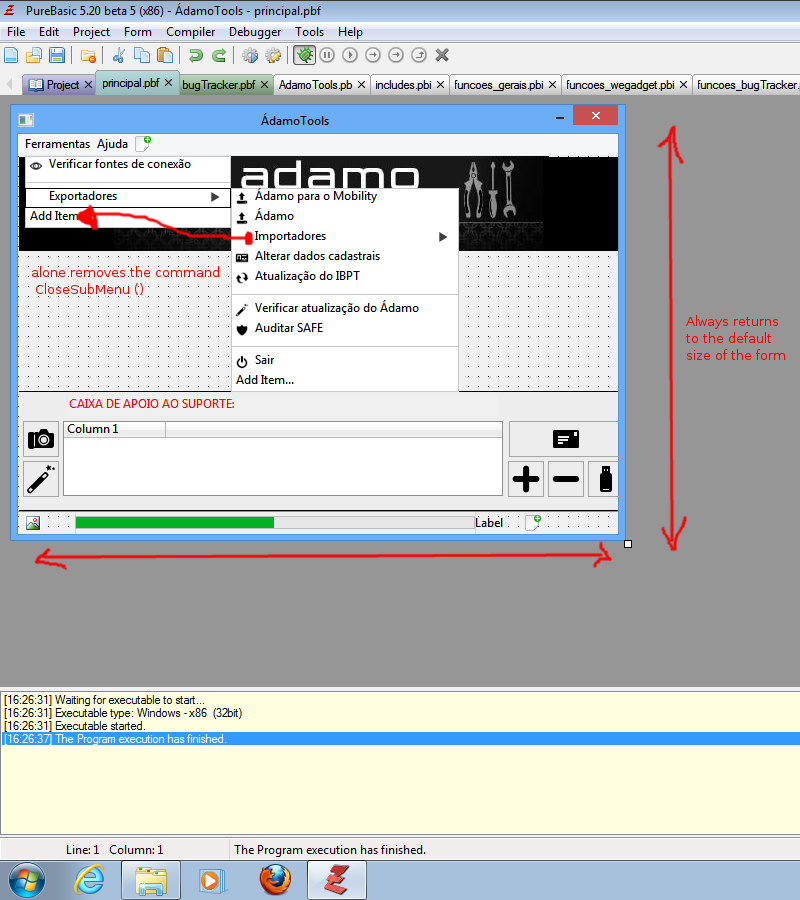Screen dimensions: 800x900
Task: Click the Redo green arrow icon
Action: tap(219, 55)
